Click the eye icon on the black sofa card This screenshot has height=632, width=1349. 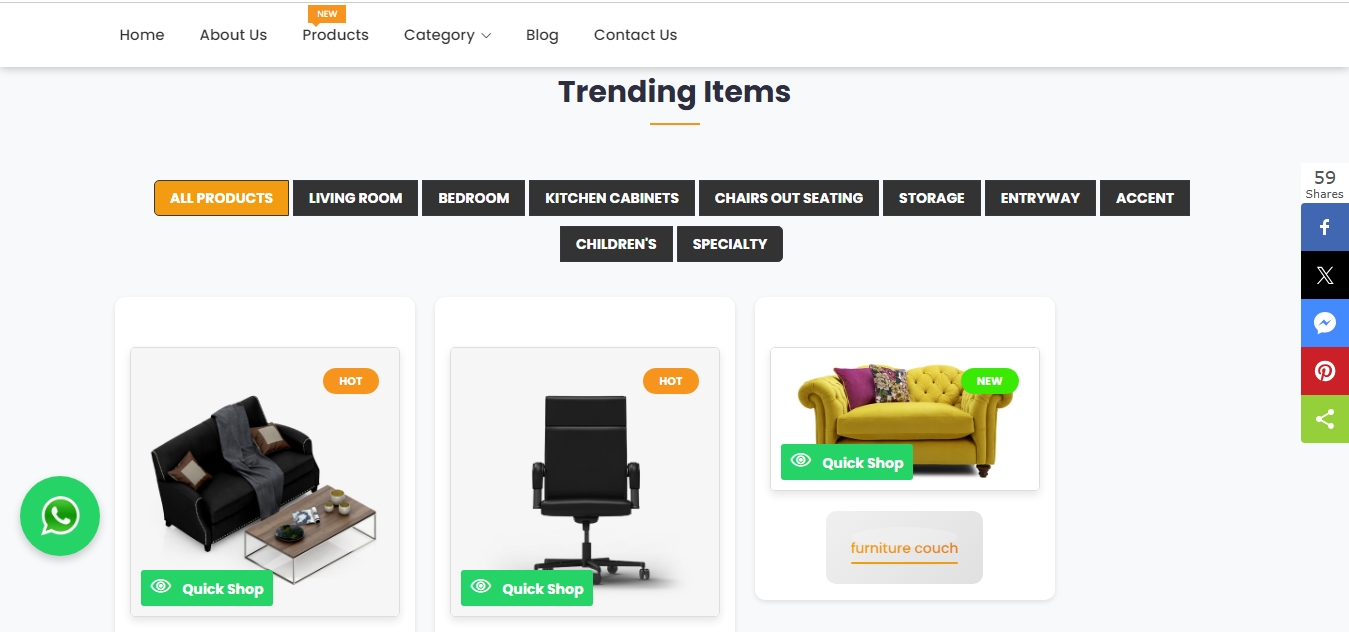[x=161, y=588]
